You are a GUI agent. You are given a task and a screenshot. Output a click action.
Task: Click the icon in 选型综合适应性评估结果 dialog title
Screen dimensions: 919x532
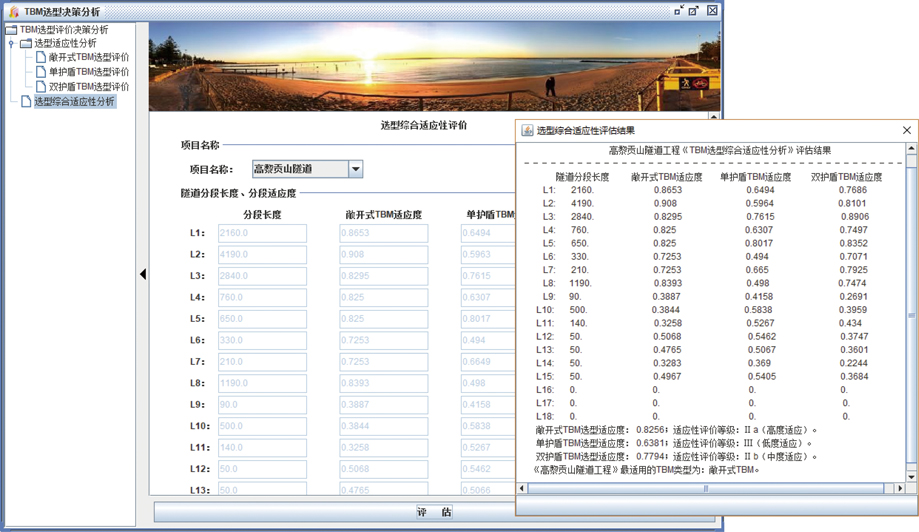527,130
